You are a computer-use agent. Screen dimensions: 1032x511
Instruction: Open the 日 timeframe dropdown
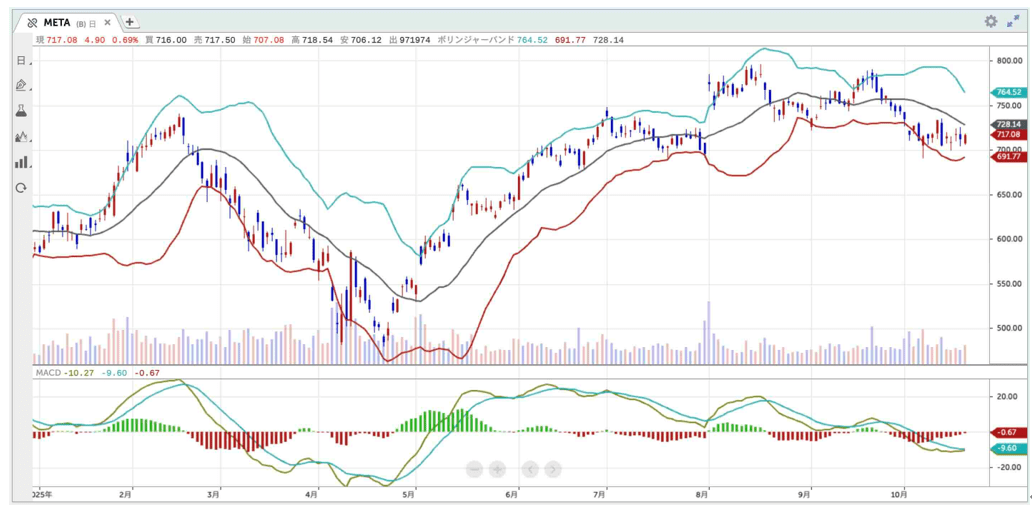(21, 60)
